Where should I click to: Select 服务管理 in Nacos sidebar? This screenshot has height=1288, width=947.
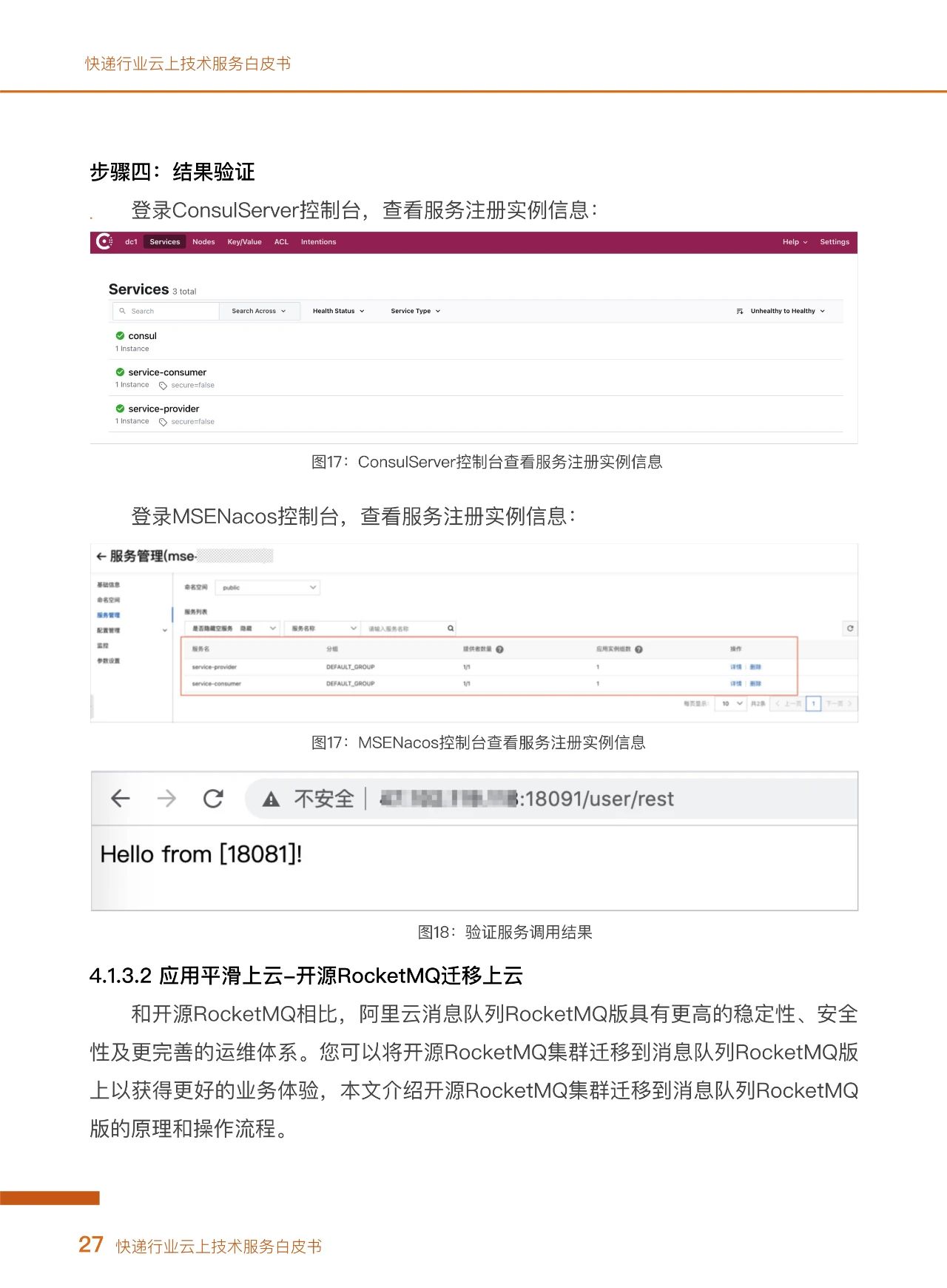click(108, 615)
